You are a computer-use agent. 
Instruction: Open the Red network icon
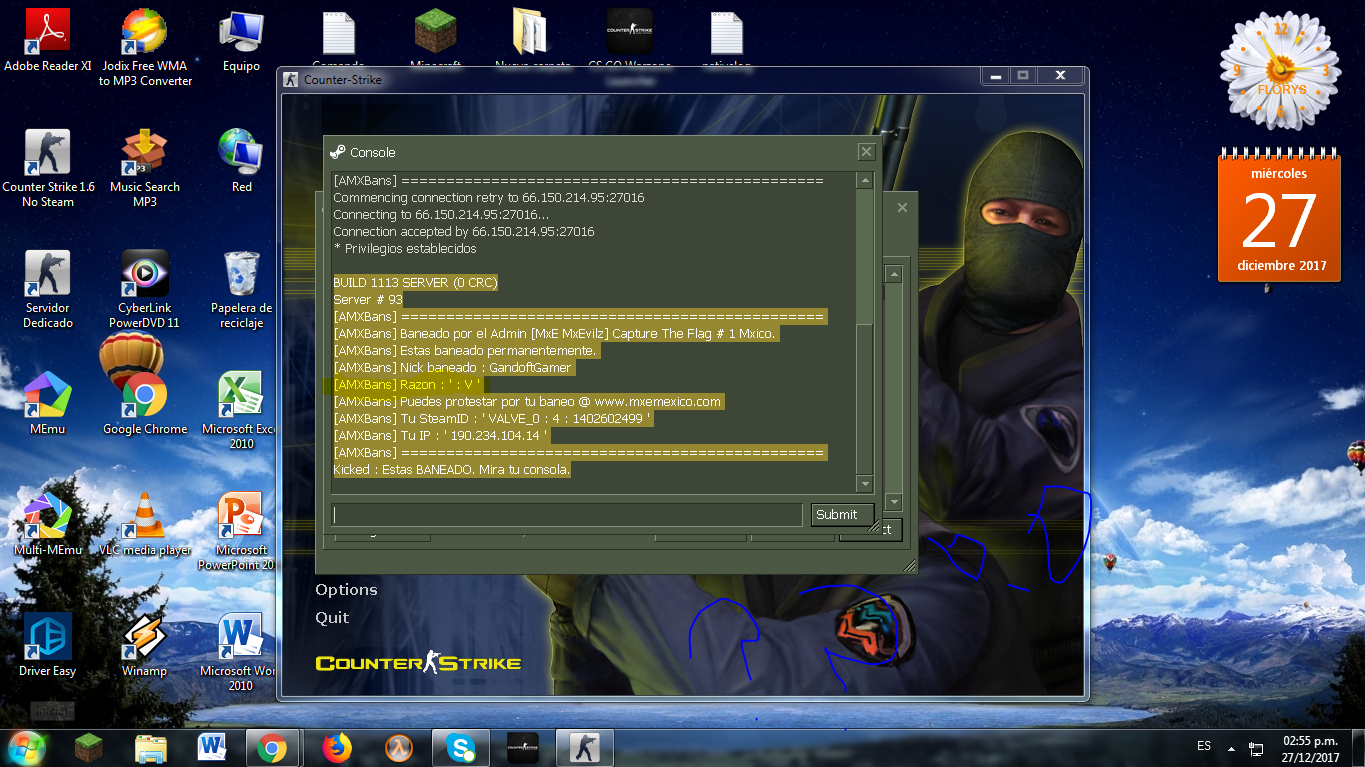pos(241,162)
